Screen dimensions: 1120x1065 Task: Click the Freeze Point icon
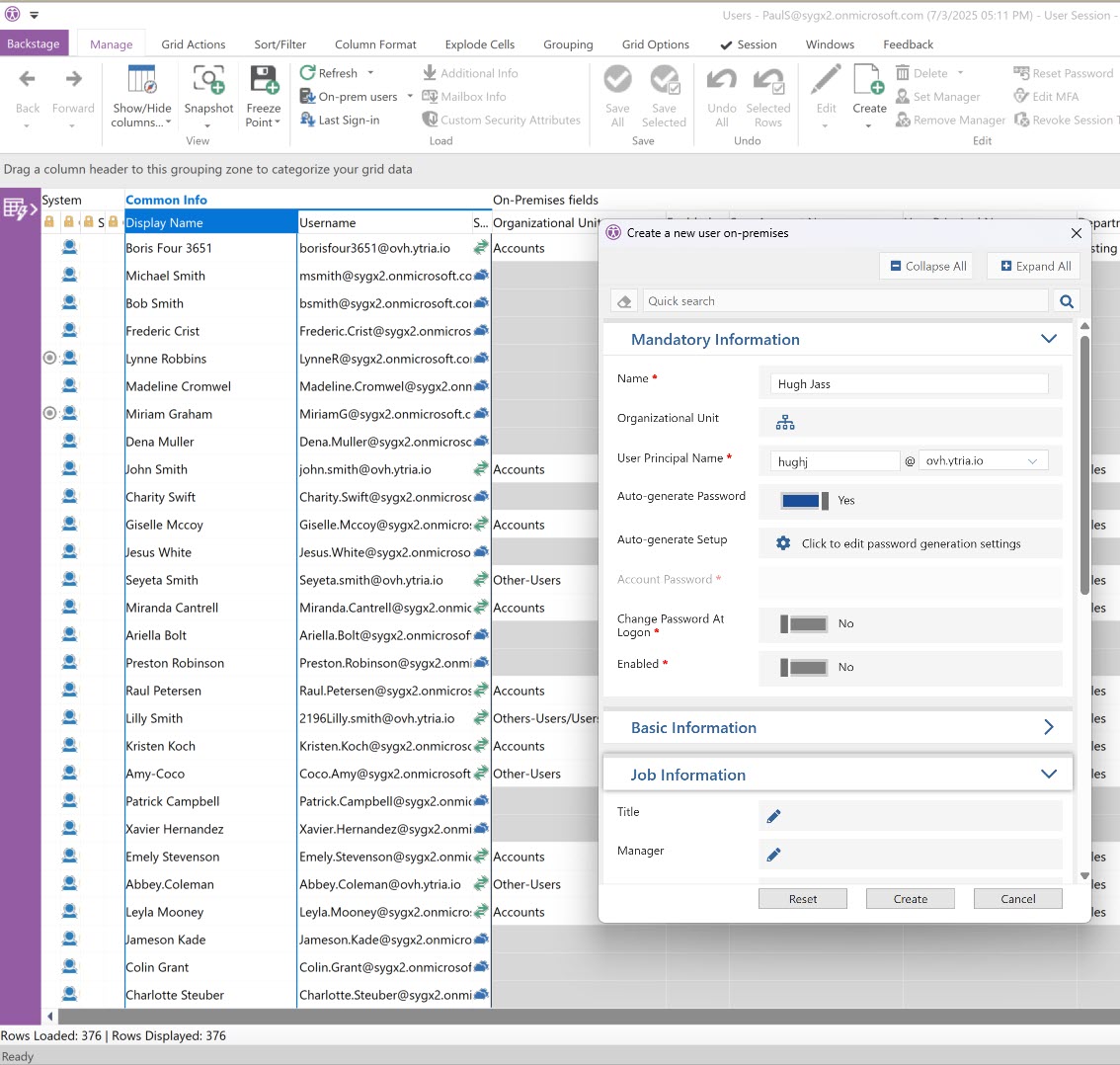click(x=264, y=81)
